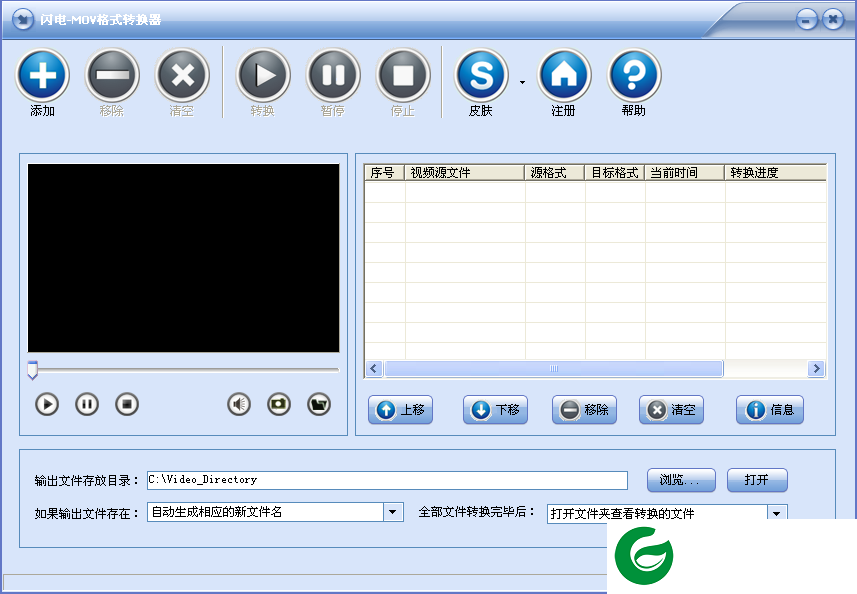
Task: Click the 目标格式 column header
Action: click(x=615, y=173)
